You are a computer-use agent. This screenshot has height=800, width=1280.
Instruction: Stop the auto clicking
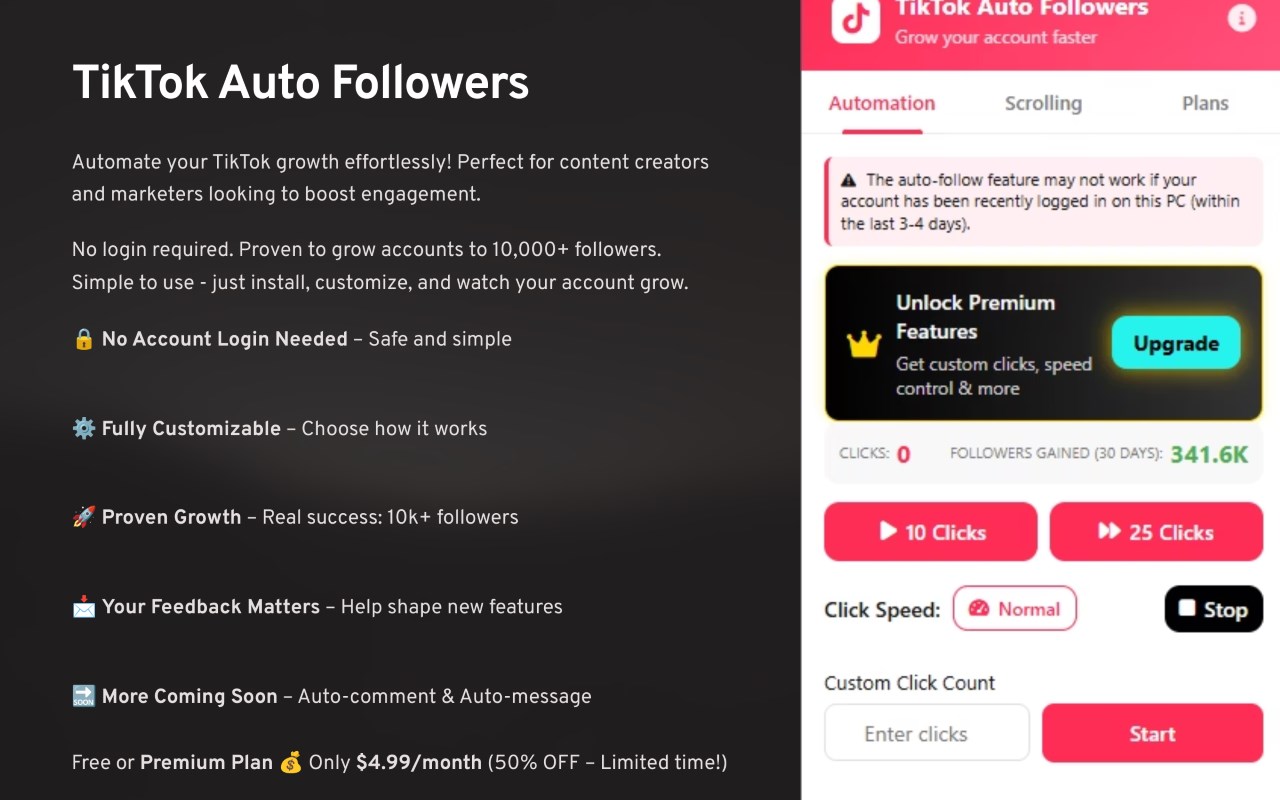point(1214,609)
